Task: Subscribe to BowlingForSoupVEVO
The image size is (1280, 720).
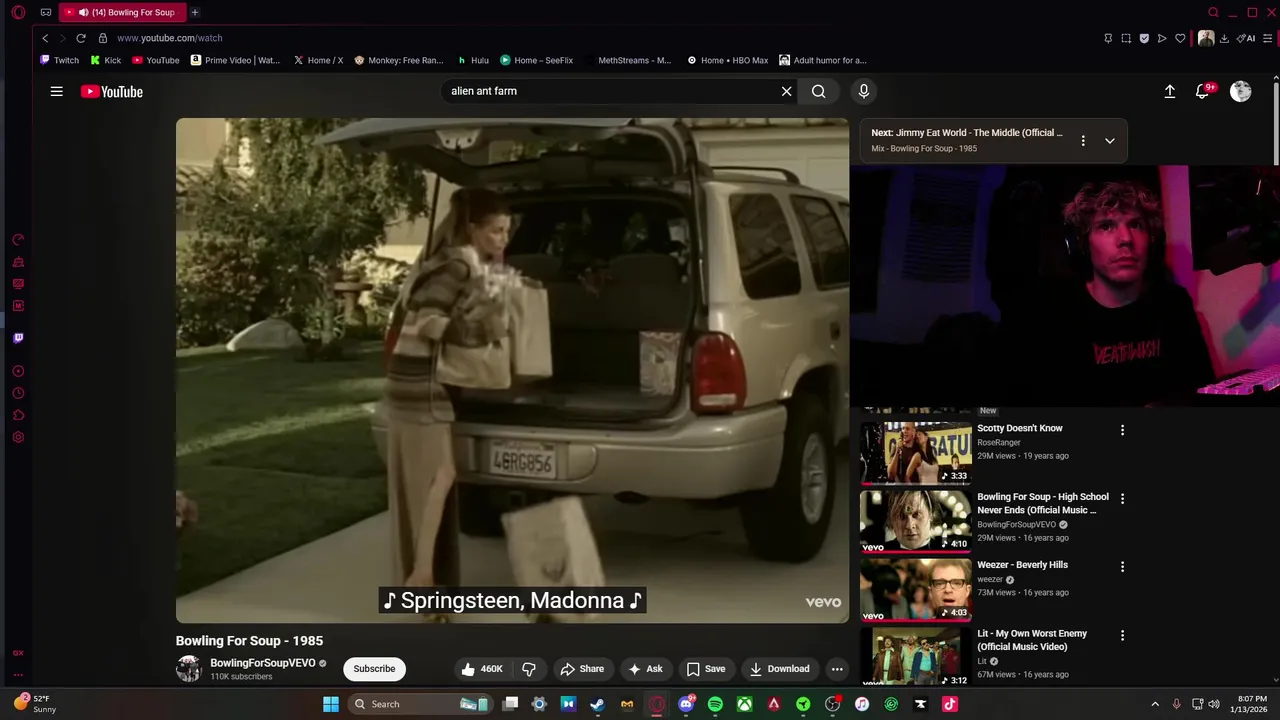Action: click(x=374, y=669)
